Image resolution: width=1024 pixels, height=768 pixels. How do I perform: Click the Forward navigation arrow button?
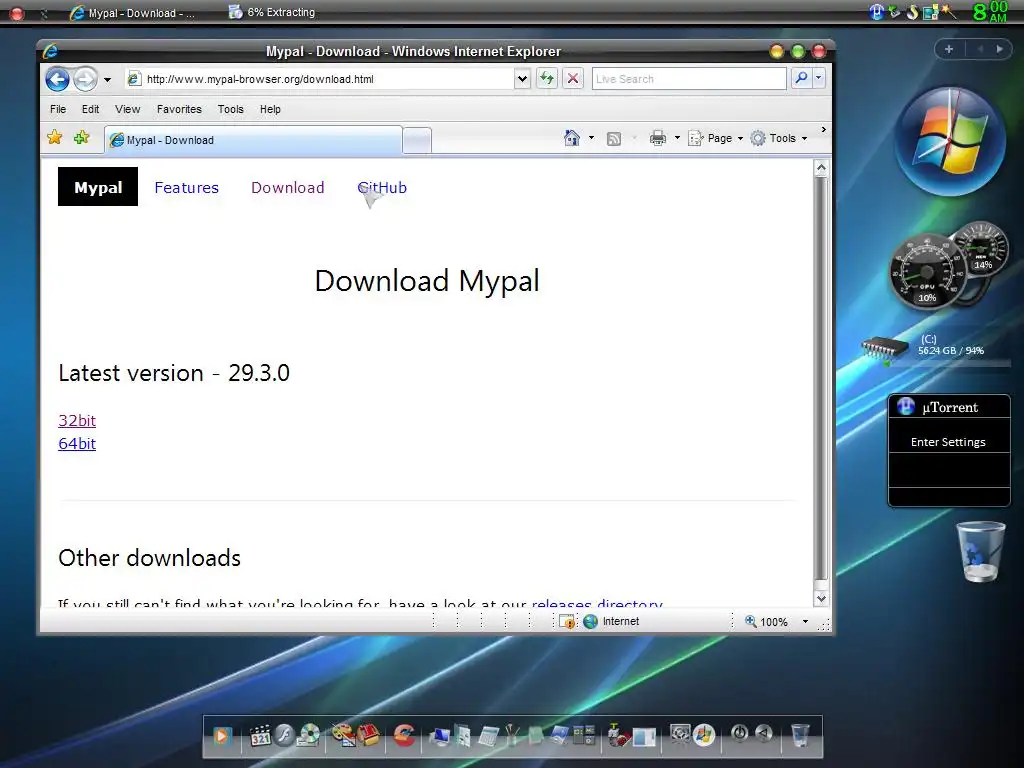click(x=85, y=79)
